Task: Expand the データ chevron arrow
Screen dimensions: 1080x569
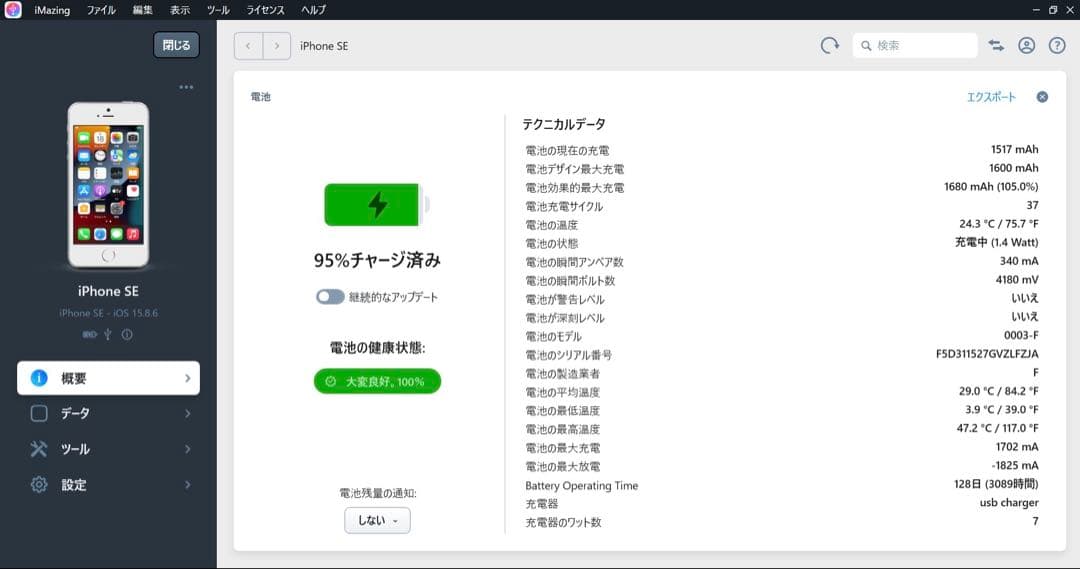Action: [x=187, y=413]
